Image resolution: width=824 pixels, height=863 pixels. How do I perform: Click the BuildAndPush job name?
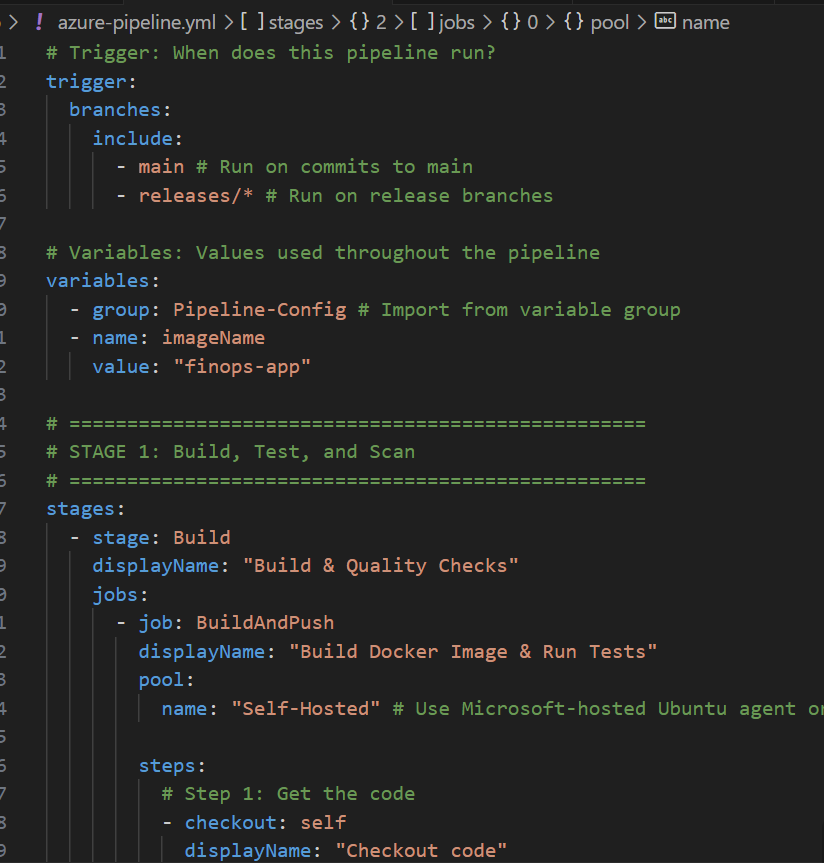coord(265,622)
